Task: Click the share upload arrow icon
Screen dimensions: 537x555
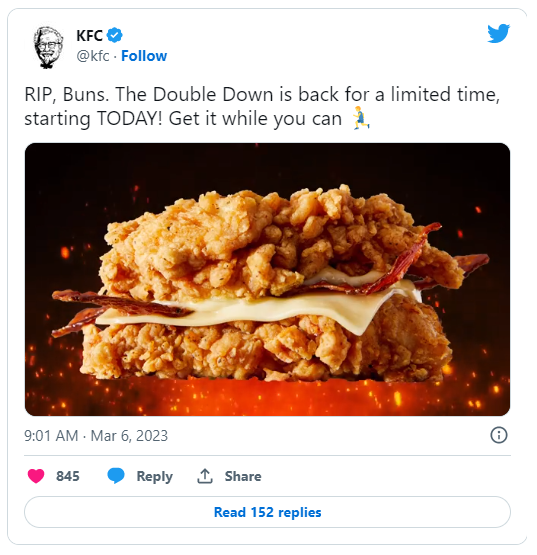Action: (x=205, y=476)
